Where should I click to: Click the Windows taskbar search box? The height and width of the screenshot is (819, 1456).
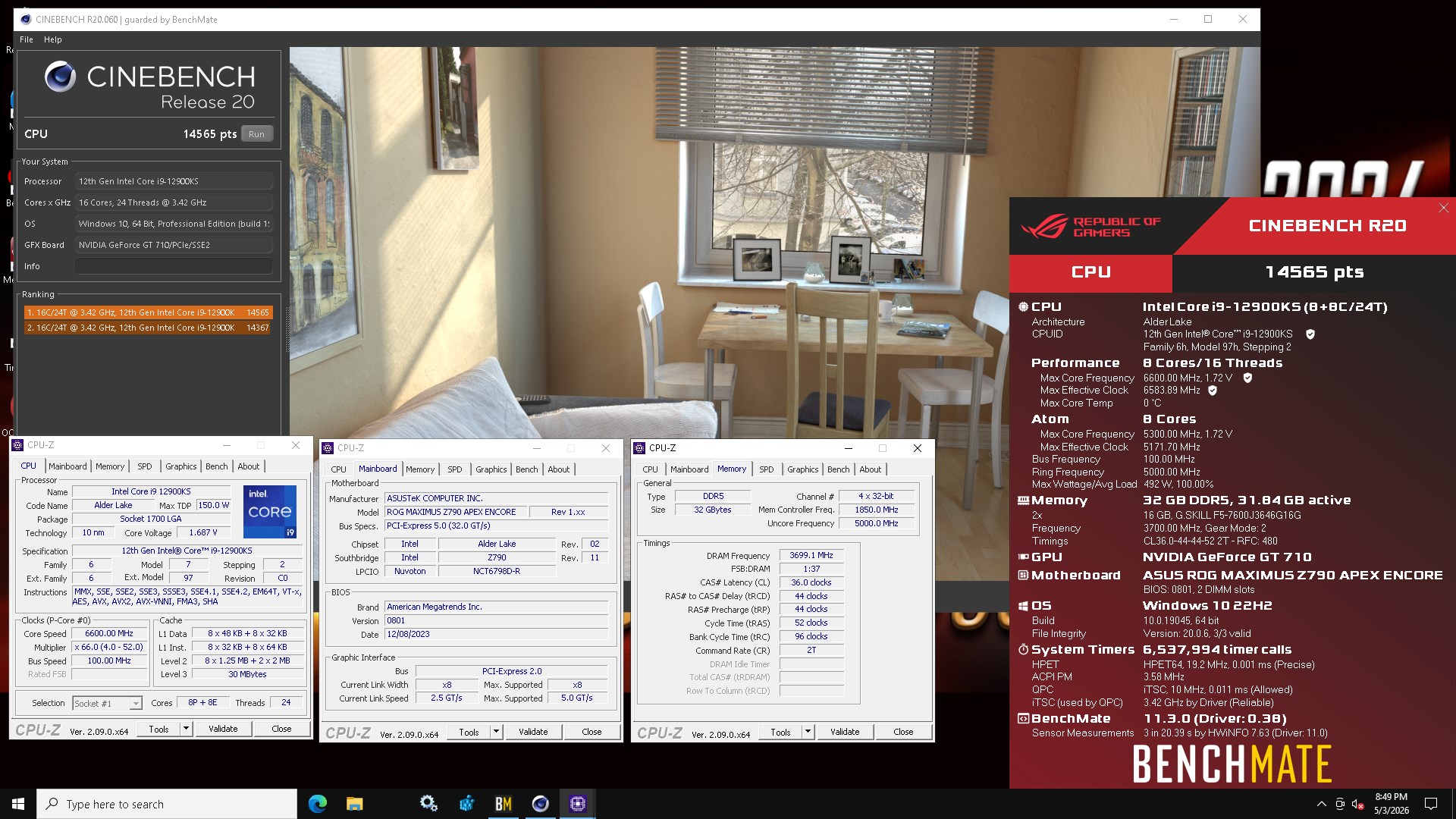click(x=167, y=804)
